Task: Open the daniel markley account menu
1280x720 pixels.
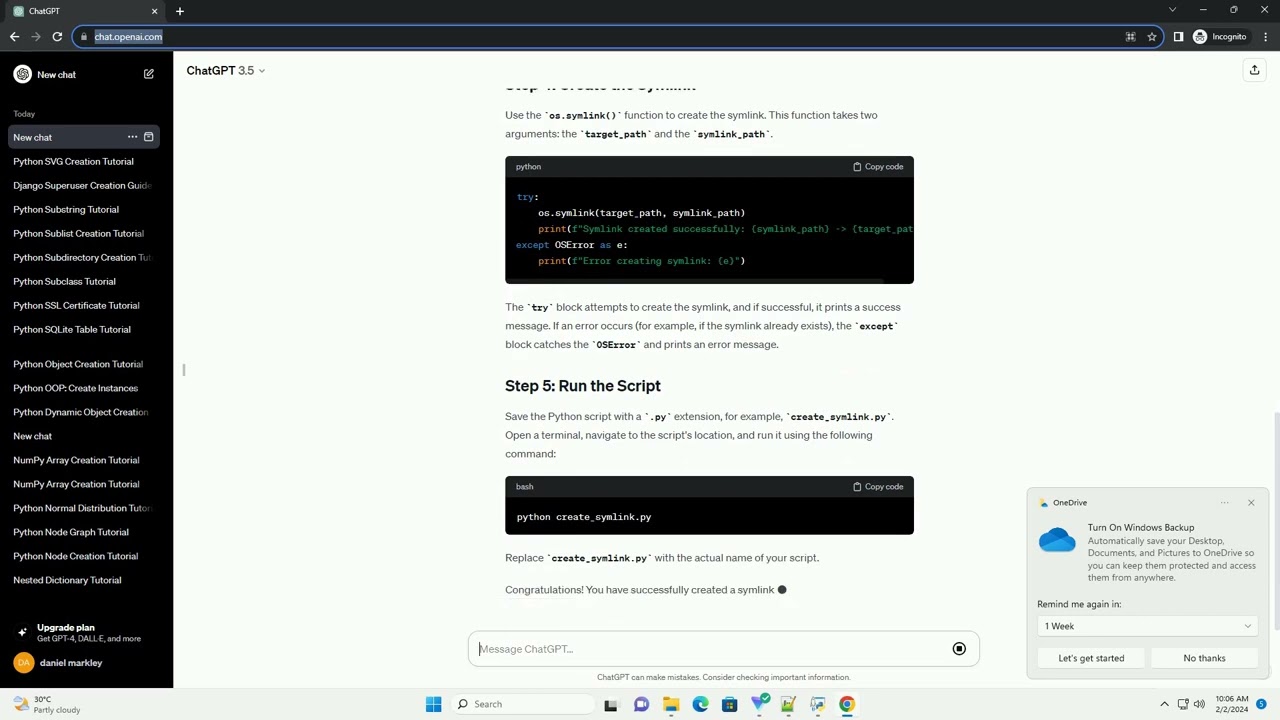Action: [69, 663]
